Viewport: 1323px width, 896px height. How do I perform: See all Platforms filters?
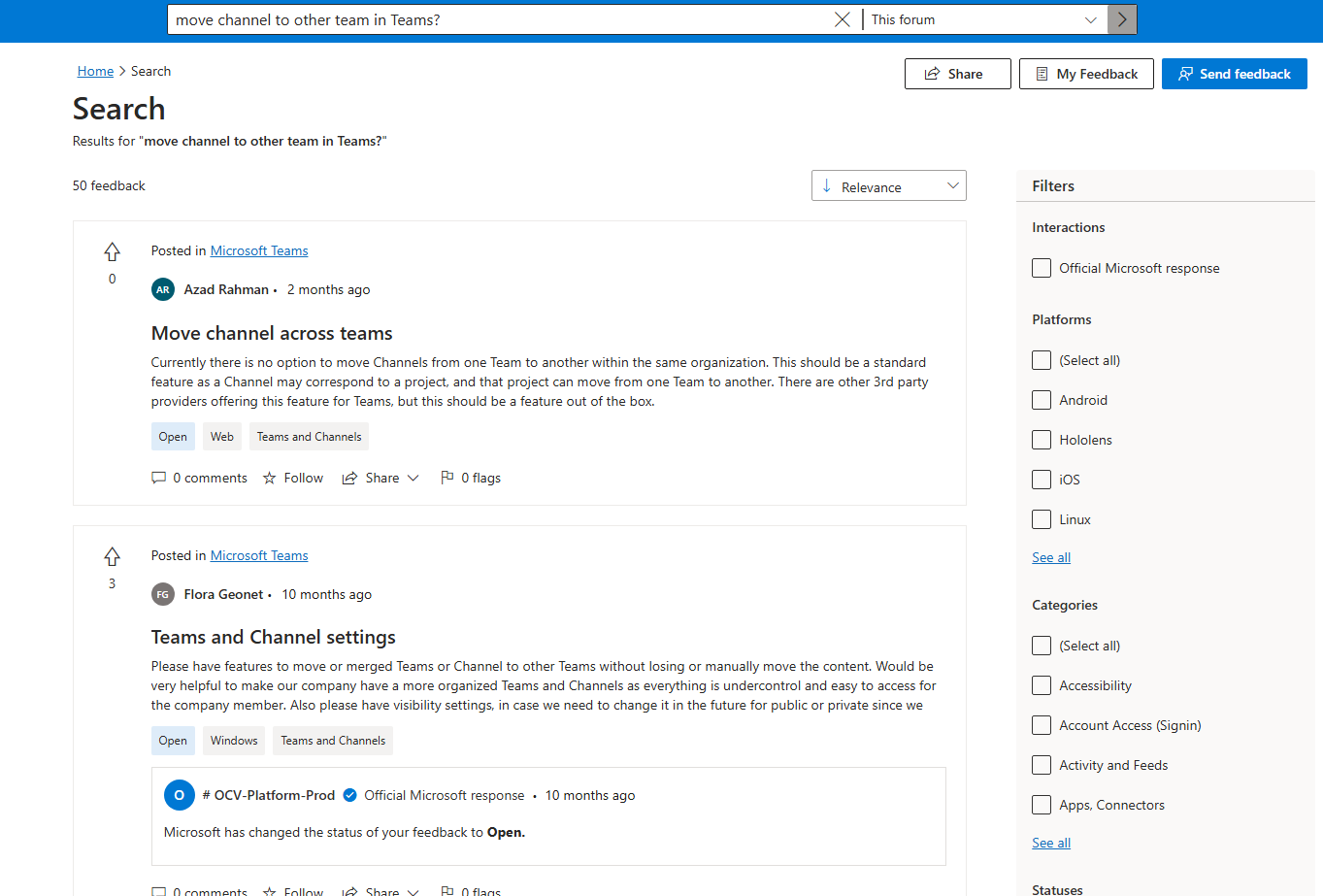point(1051,557)
